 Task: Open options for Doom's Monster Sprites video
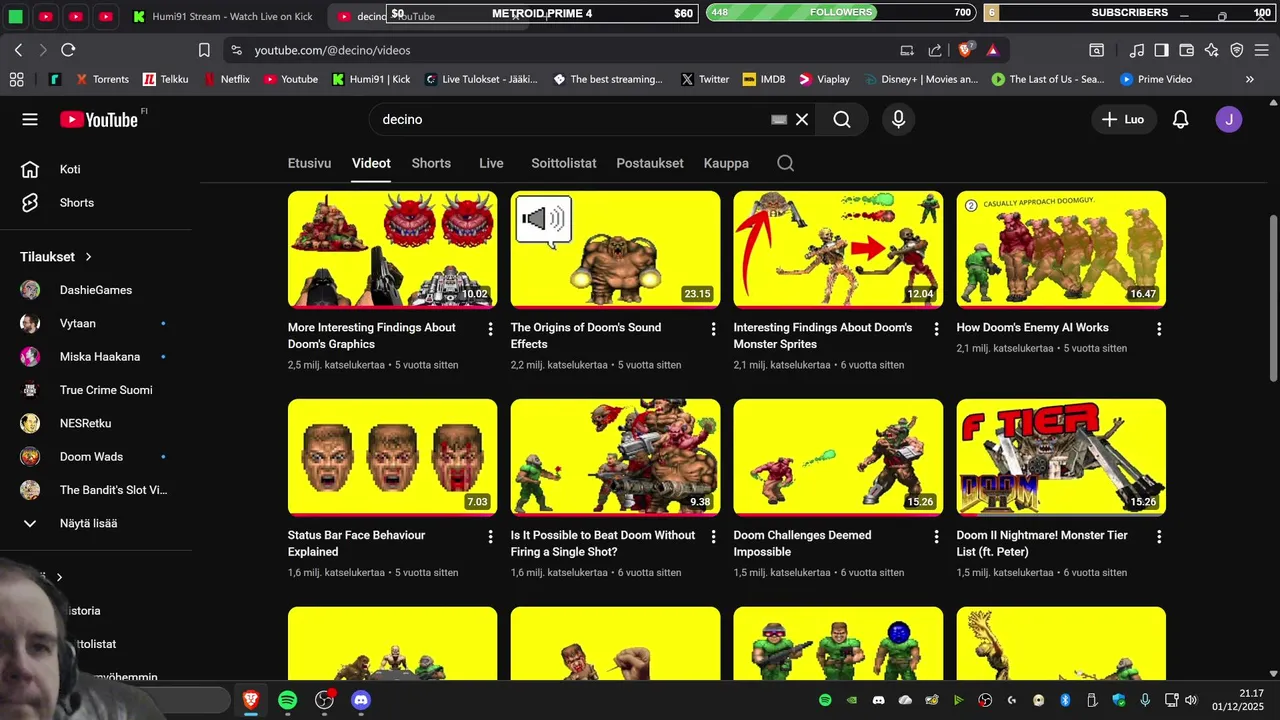point(936,329)
